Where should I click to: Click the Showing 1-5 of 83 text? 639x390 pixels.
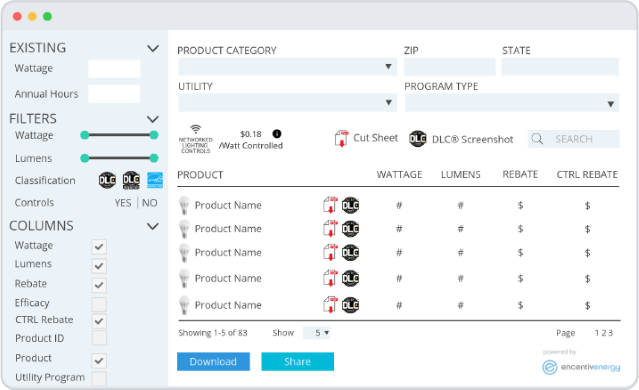(213, 333)
